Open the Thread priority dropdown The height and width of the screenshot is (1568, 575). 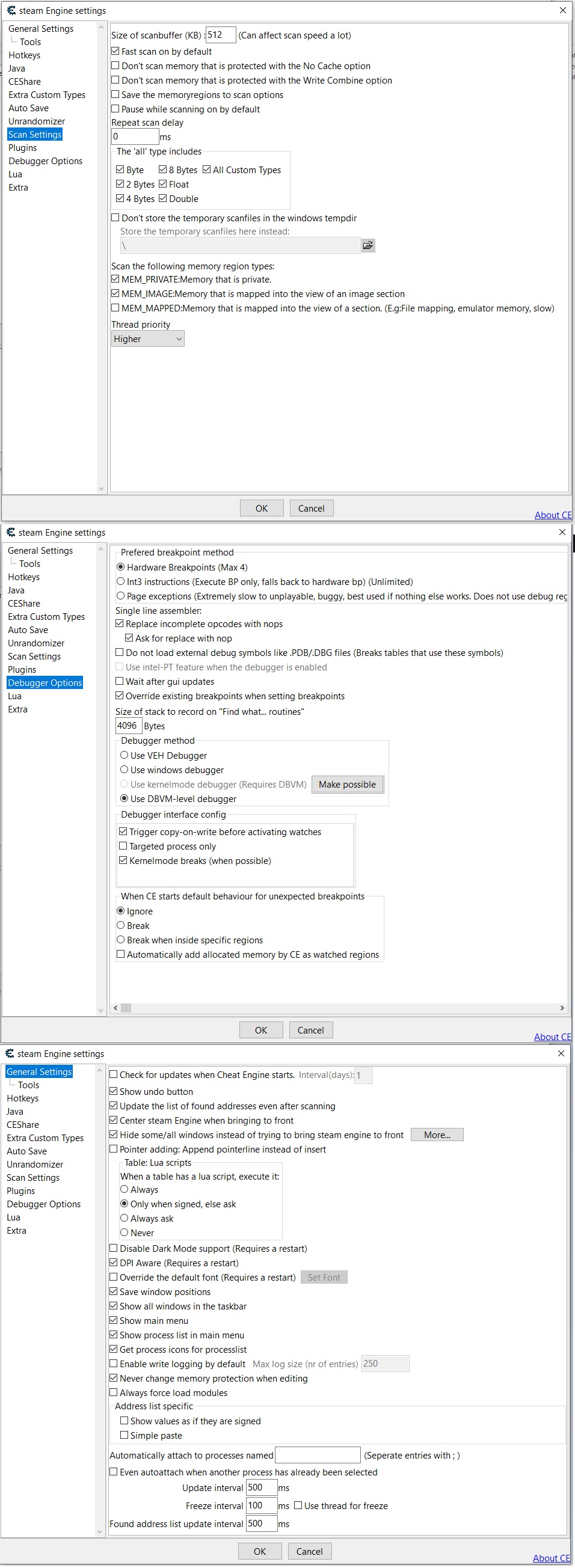148,339
